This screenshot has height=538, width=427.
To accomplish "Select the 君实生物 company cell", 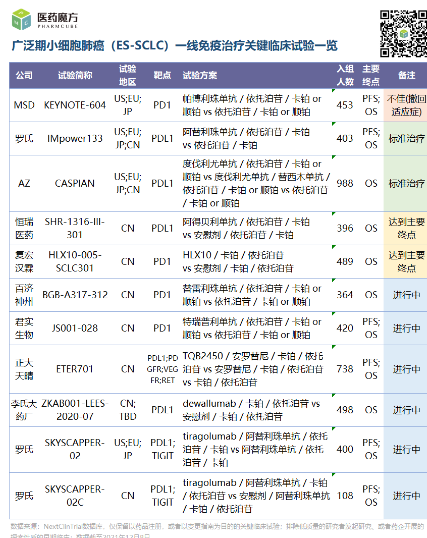I will click(x=24, y=328).
